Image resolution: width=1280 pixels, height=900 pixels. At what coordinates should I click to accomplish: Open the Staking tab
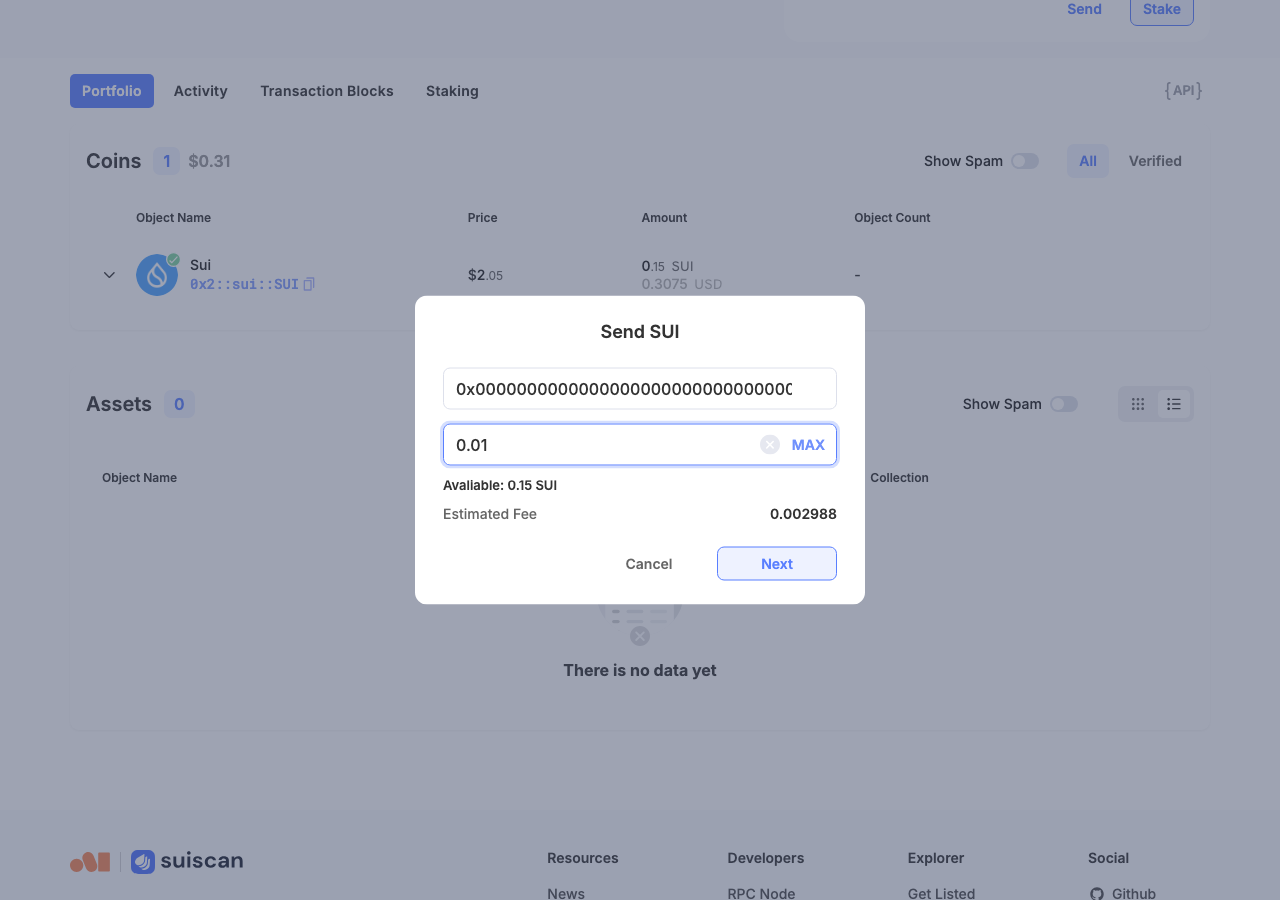[x=452, y=91]
